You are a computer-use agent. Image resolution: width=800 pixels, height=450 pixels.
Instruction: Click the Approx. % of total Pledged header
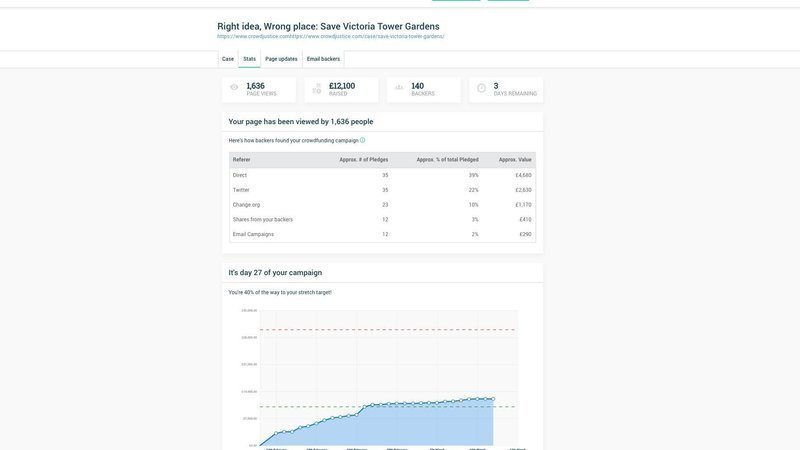447,160
